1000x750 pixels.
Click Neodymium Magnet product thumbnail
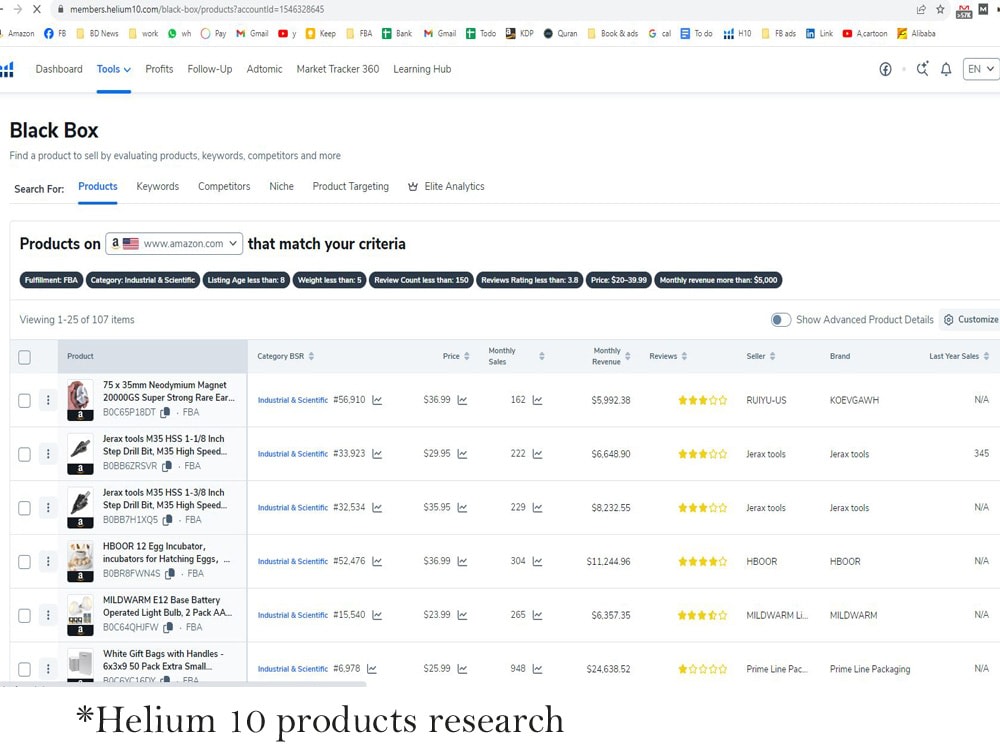pyautogui.click(x=80, y=400)
